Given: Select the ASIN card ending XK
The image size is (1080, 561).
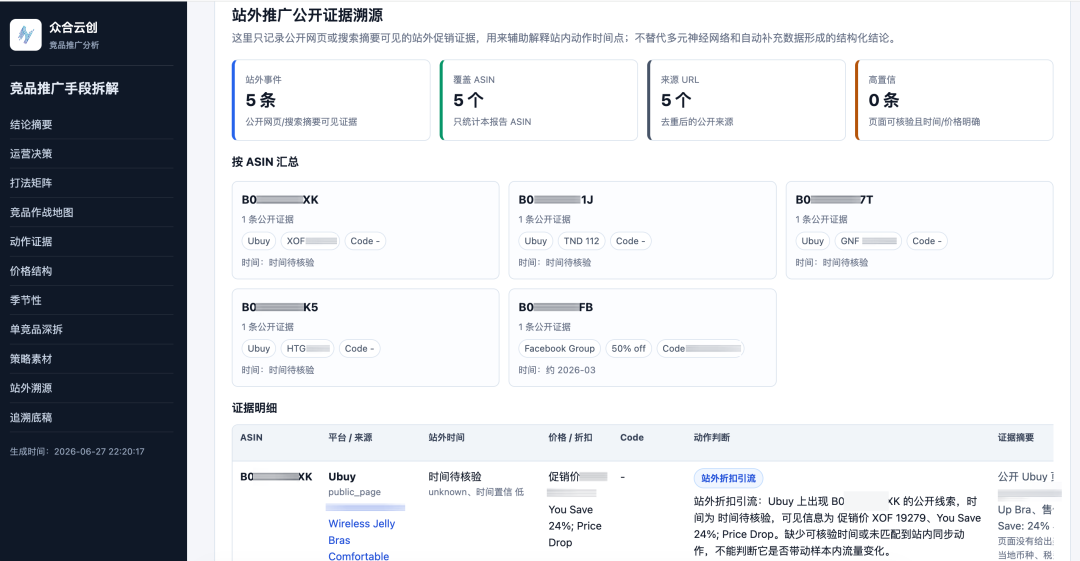Looking at the screenshot, I should click(366, 230).
